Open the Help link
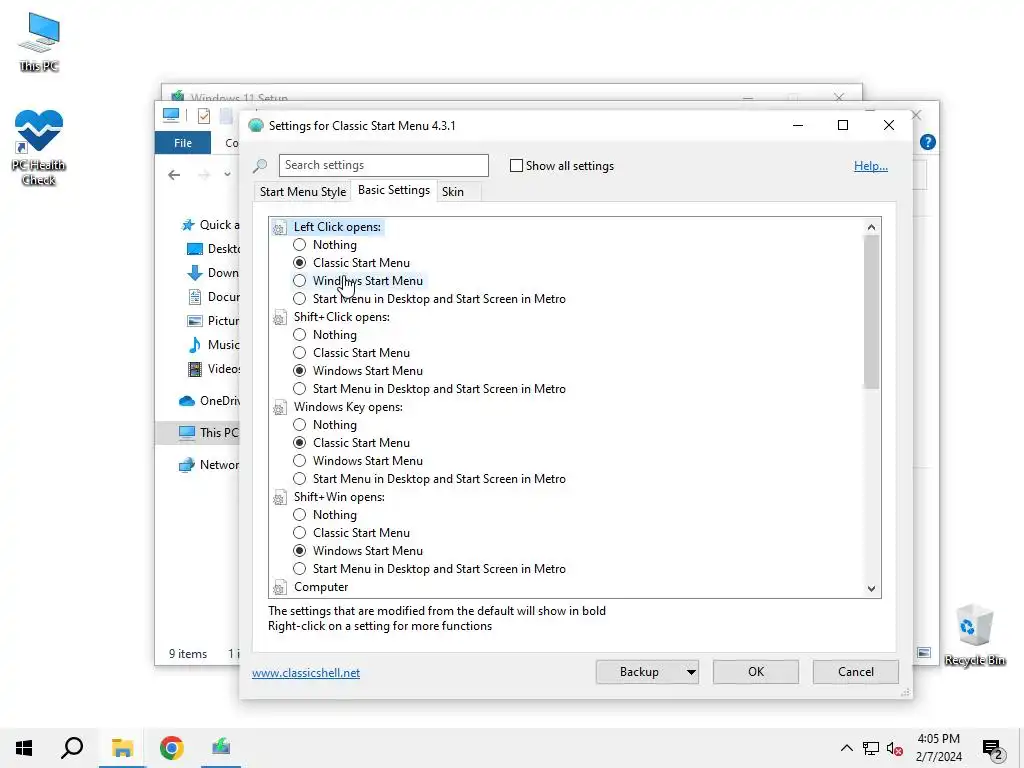1024x768 pixels. click(871, 166)
